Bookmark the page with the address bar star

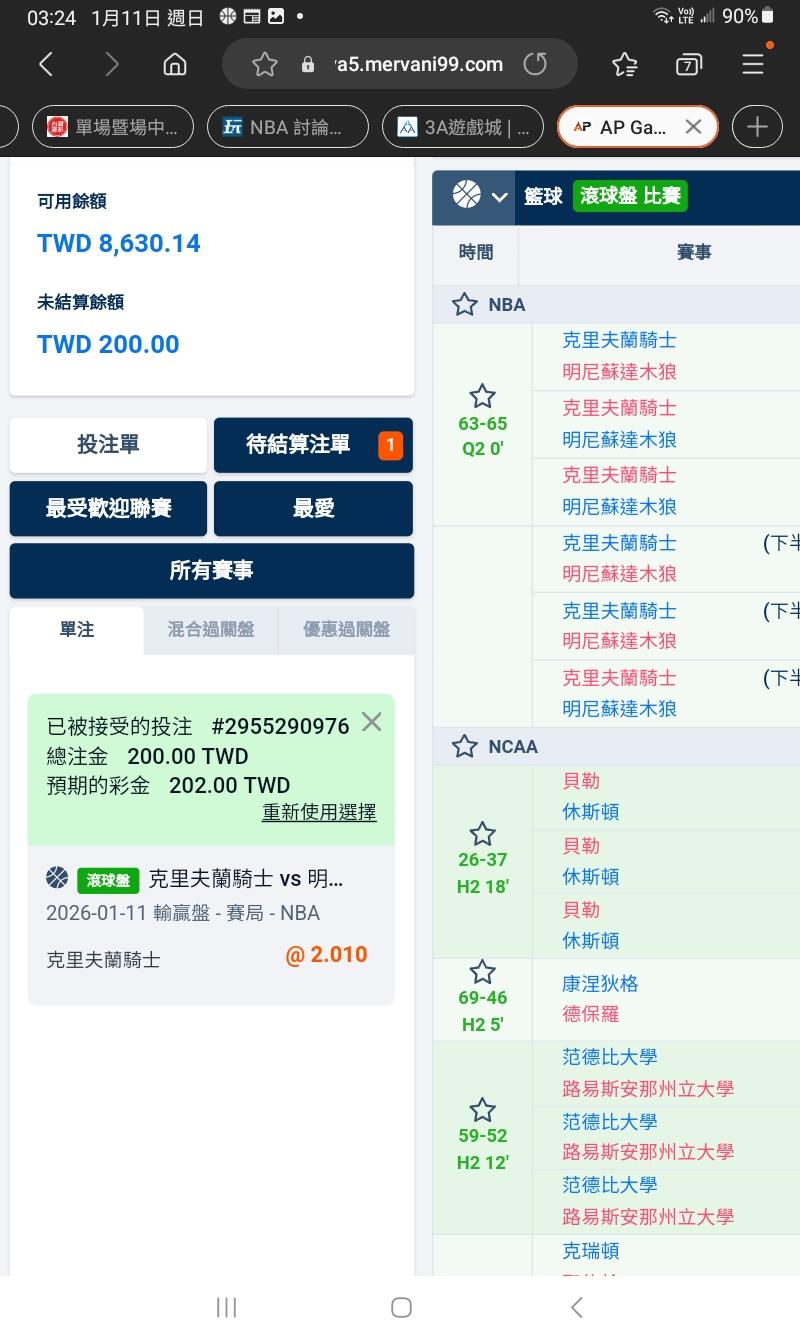click(264, 65)
